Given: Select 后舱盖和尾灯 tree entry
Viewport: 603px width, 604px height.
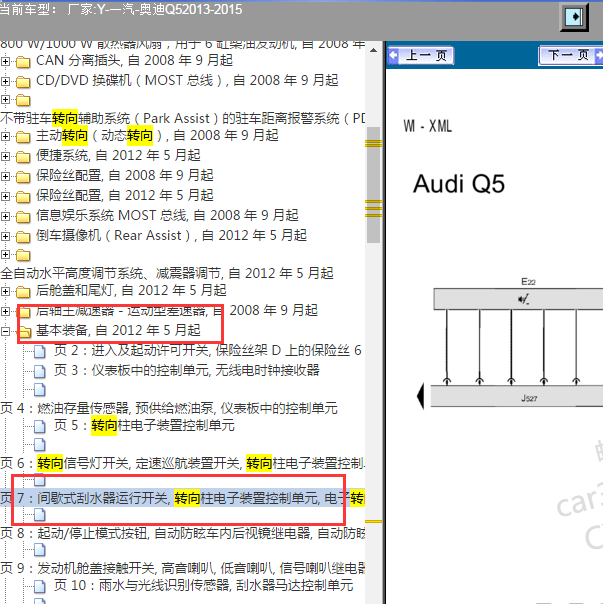Looking at the screenshot, I should tap(131, 290).
